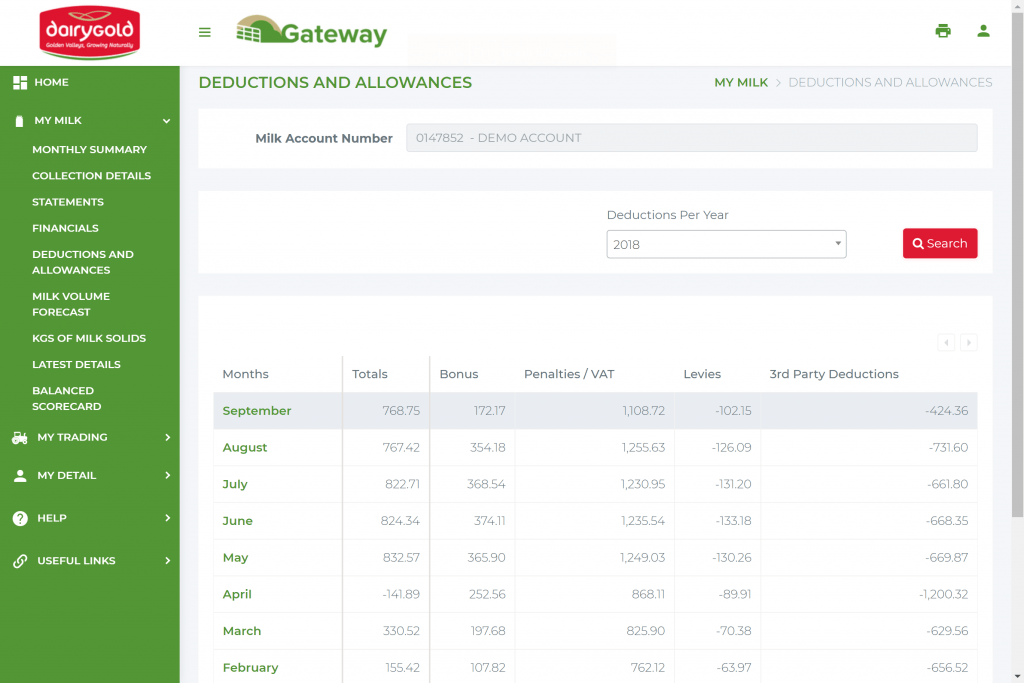Click the My Trading tractor icon
Screen dimensions: 1024x683
point(20,438)
